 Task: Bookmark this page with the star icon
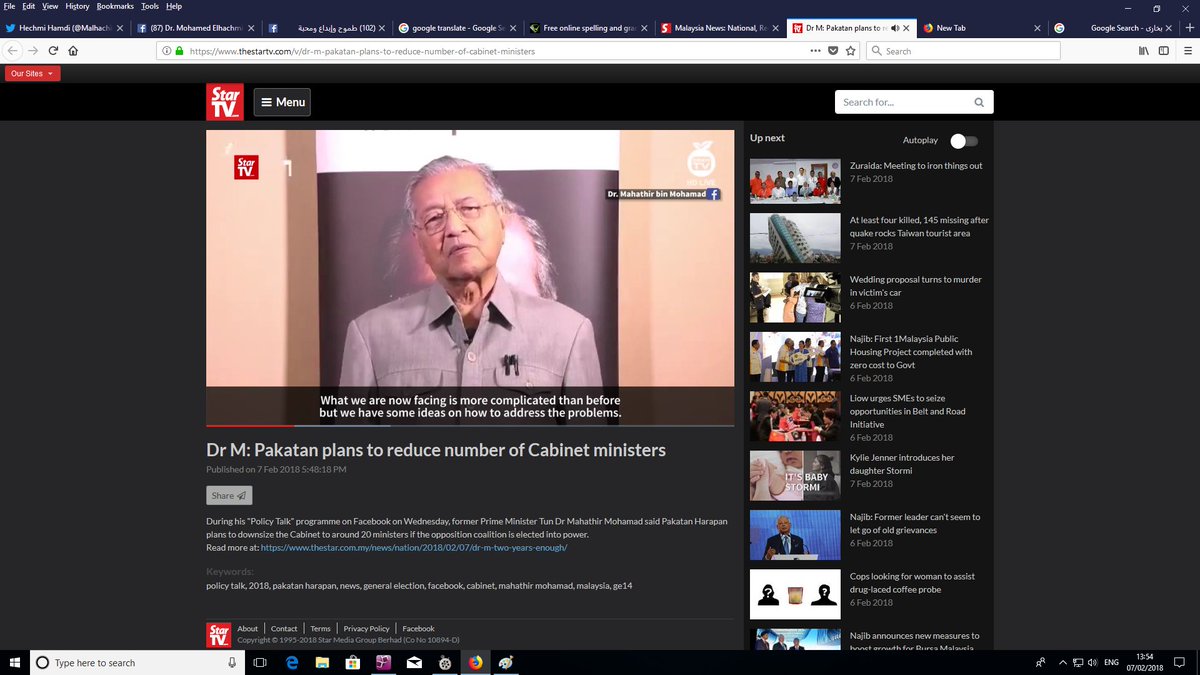(850, 50)
